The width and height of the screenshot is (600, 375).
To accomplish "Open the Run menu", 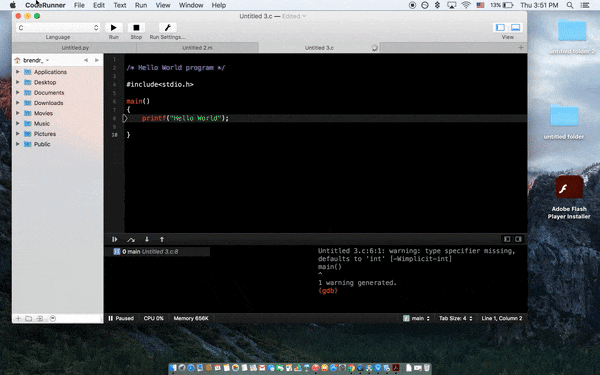I will tap(141, 5).
